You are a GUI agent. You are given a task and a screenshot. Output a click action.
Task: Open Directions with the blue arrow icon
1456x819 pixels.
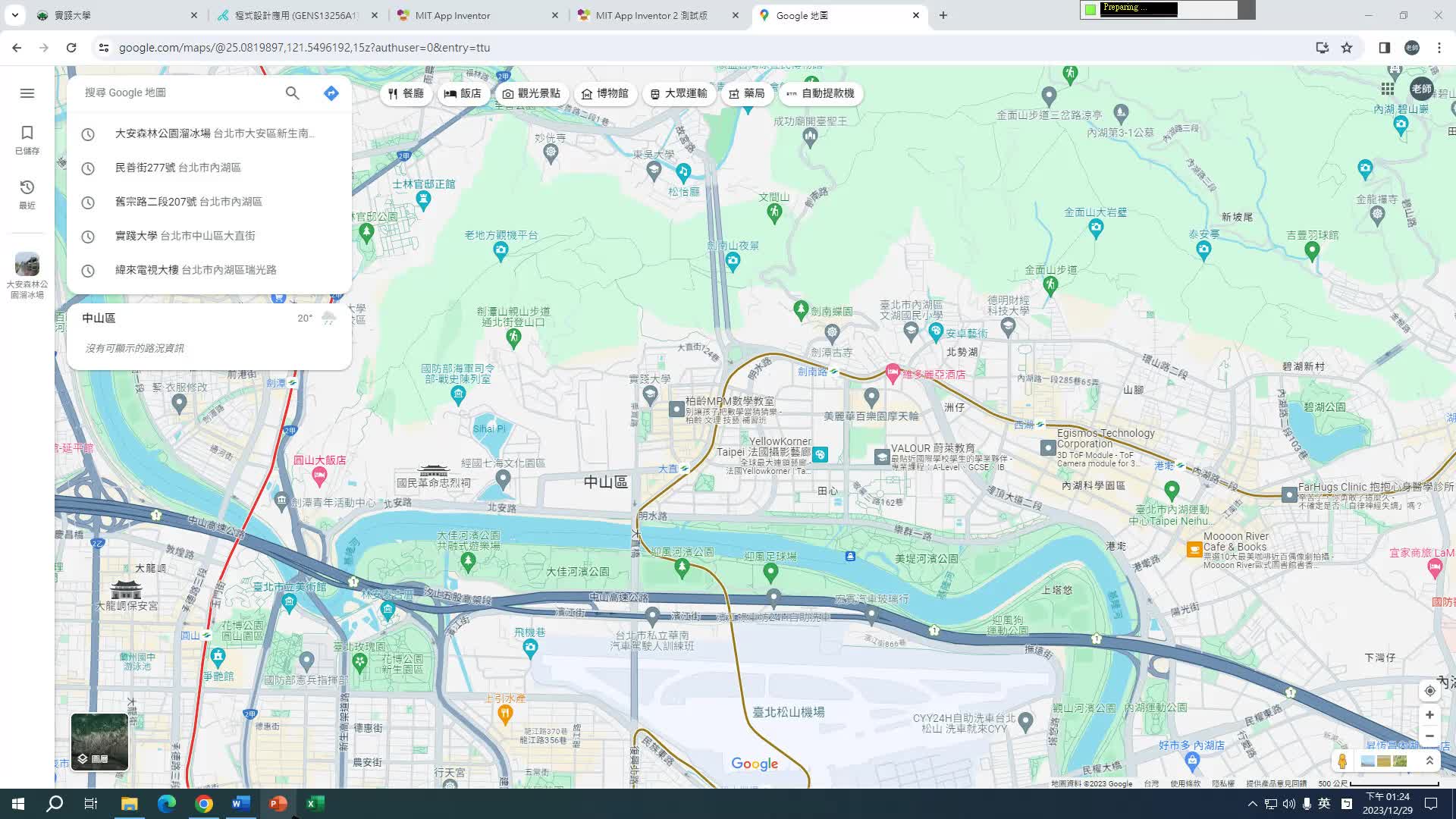(x=331, y=93)
